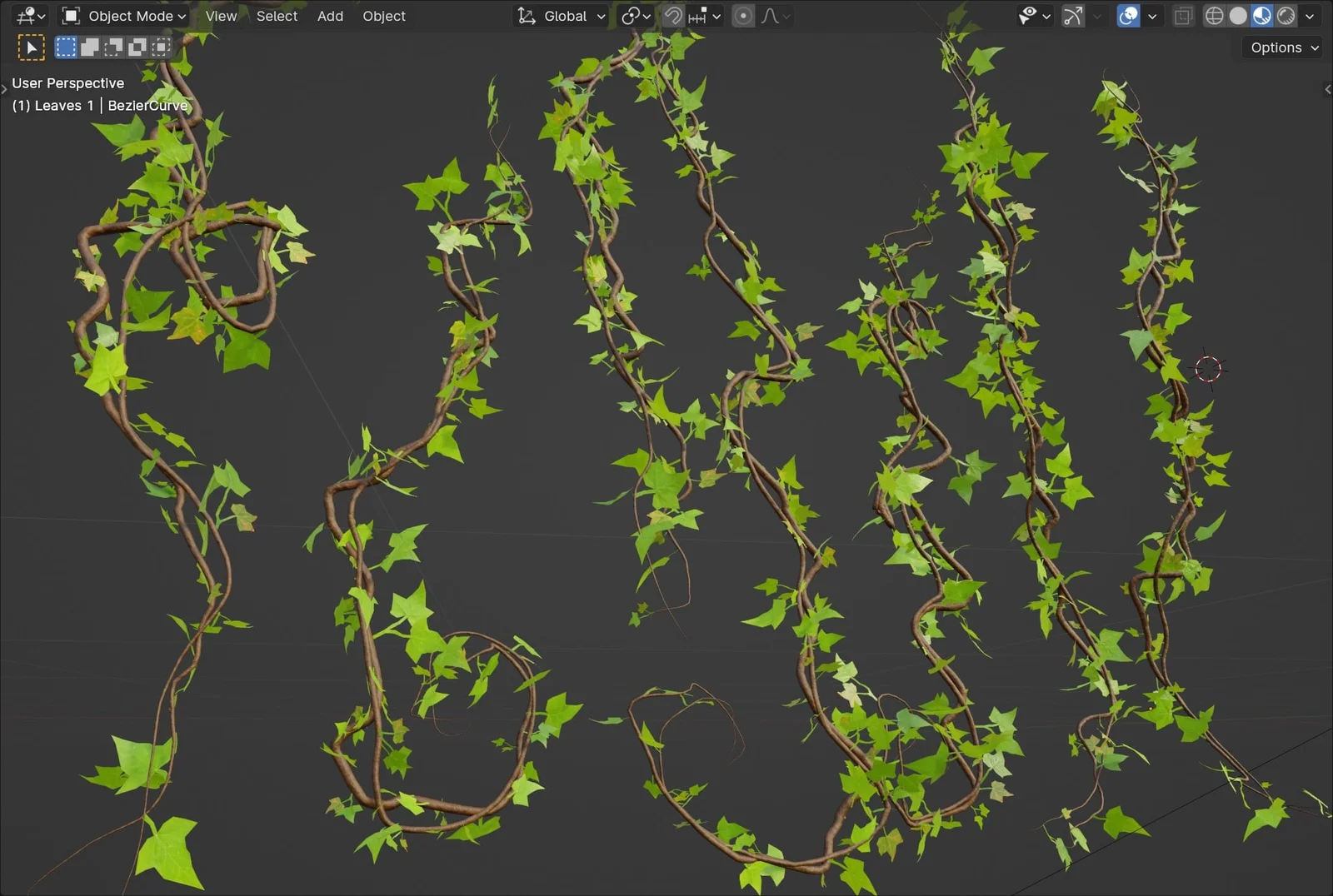Click the viewport gizmos arrow icon
1333x896 pixels.
[x=1072, y=16]
